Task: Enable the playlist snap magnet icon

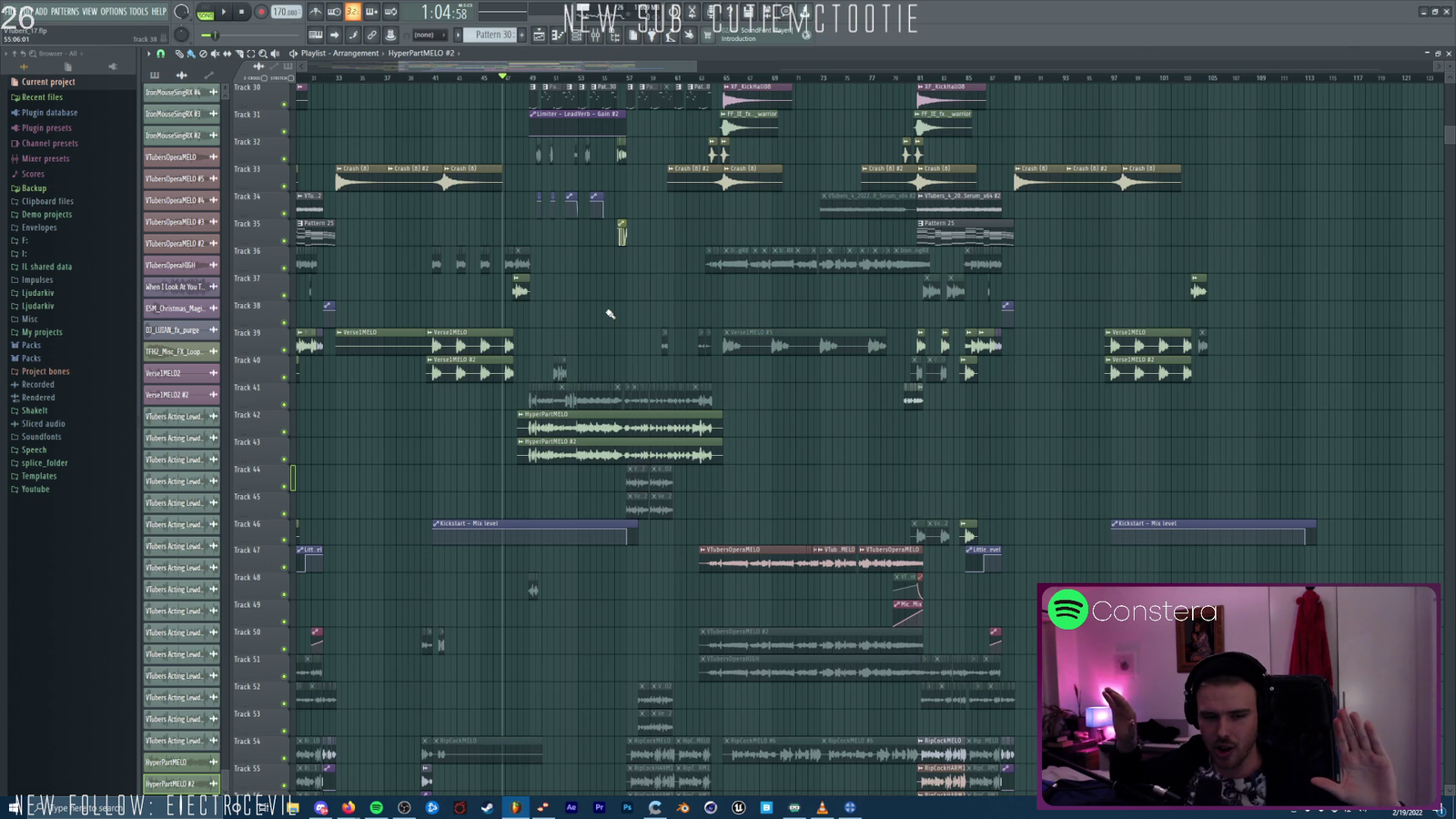Action: pos(161,54)
